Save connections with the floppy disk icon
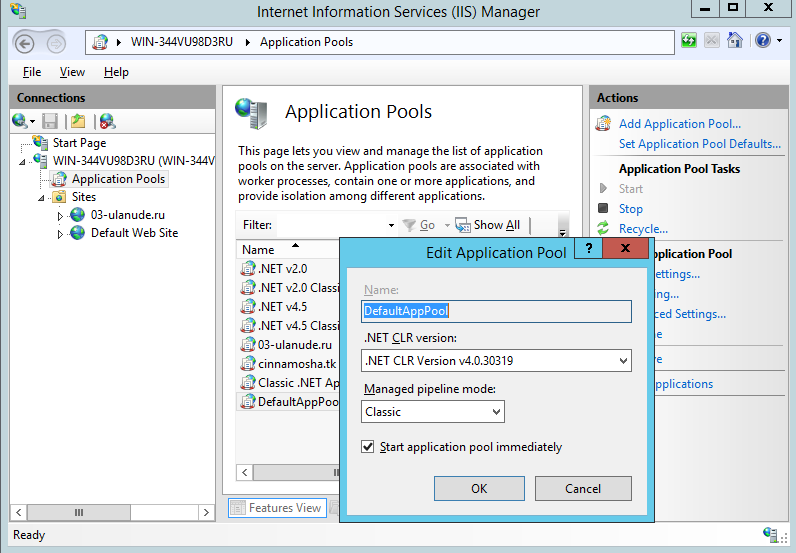 (50, 121)
